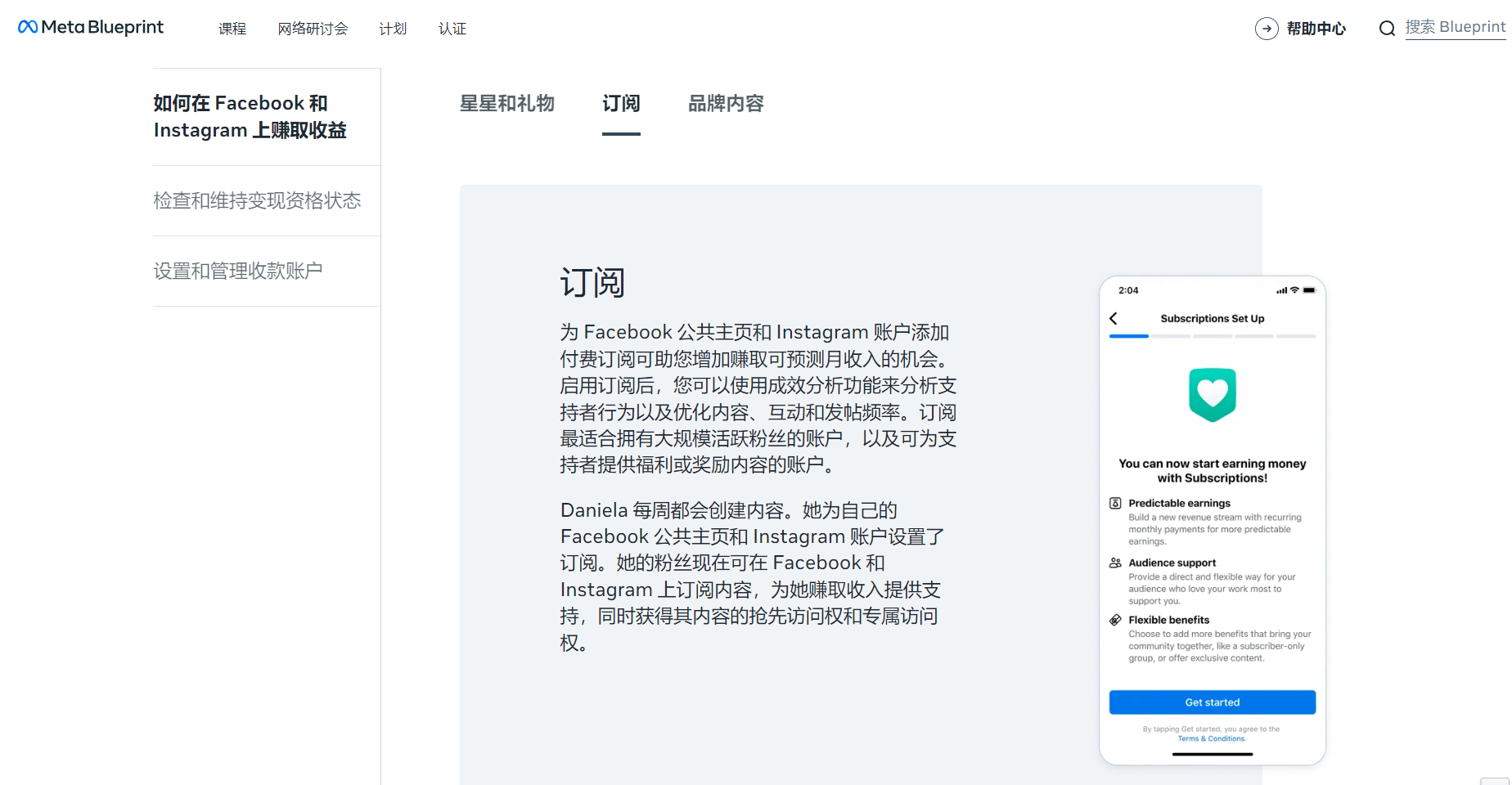Viewport: 1512px width, 785px height.
Task: Click the Get started button
Action: [x=1212, y=702]
